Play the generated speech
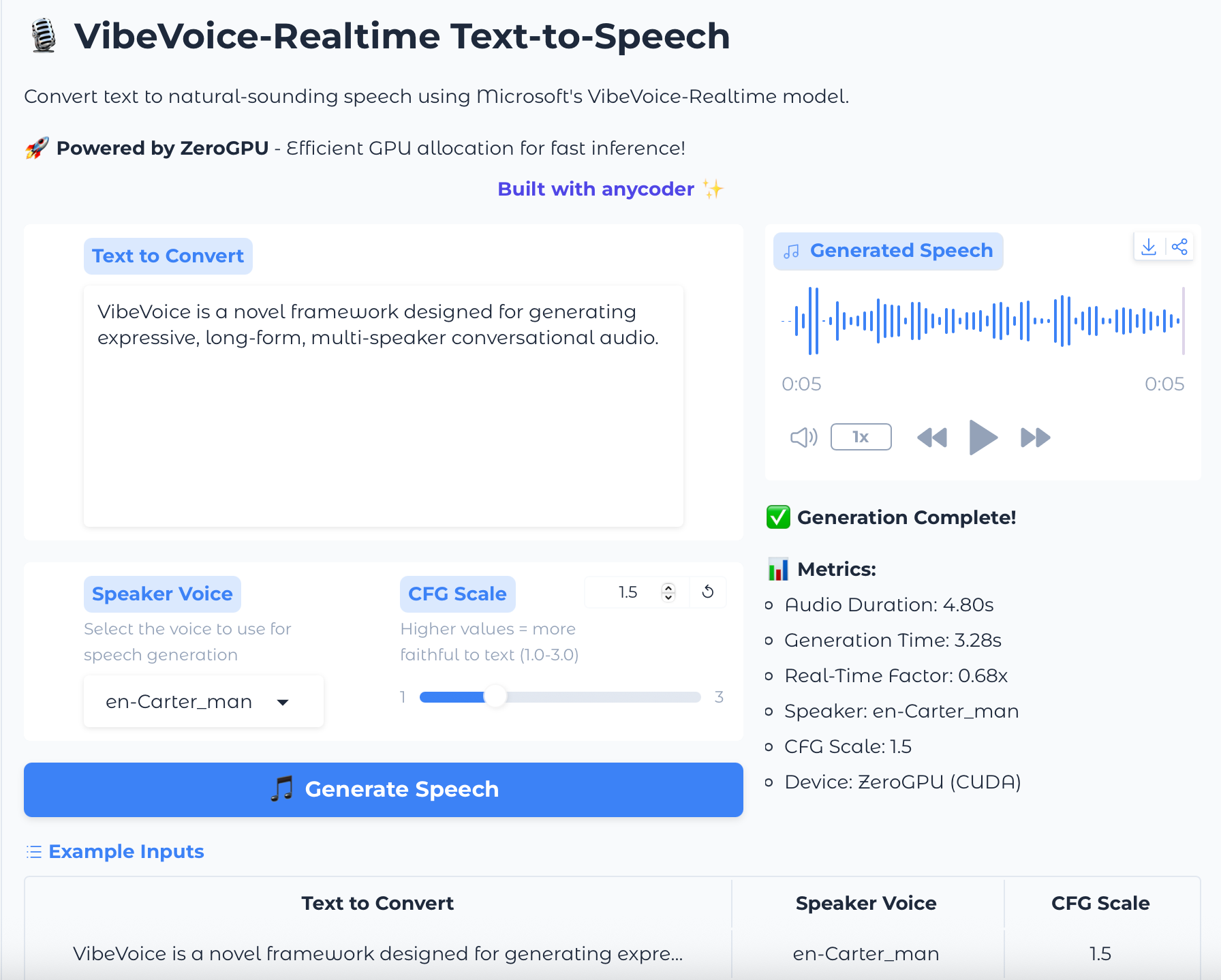Viewport: 1221px width, 980px height. point(983,437)
